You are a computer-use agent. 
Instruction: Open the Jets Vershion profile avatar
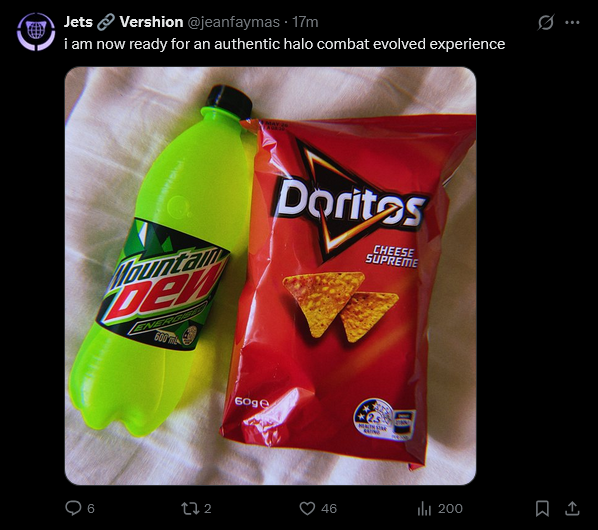click(x=36, y=32)
